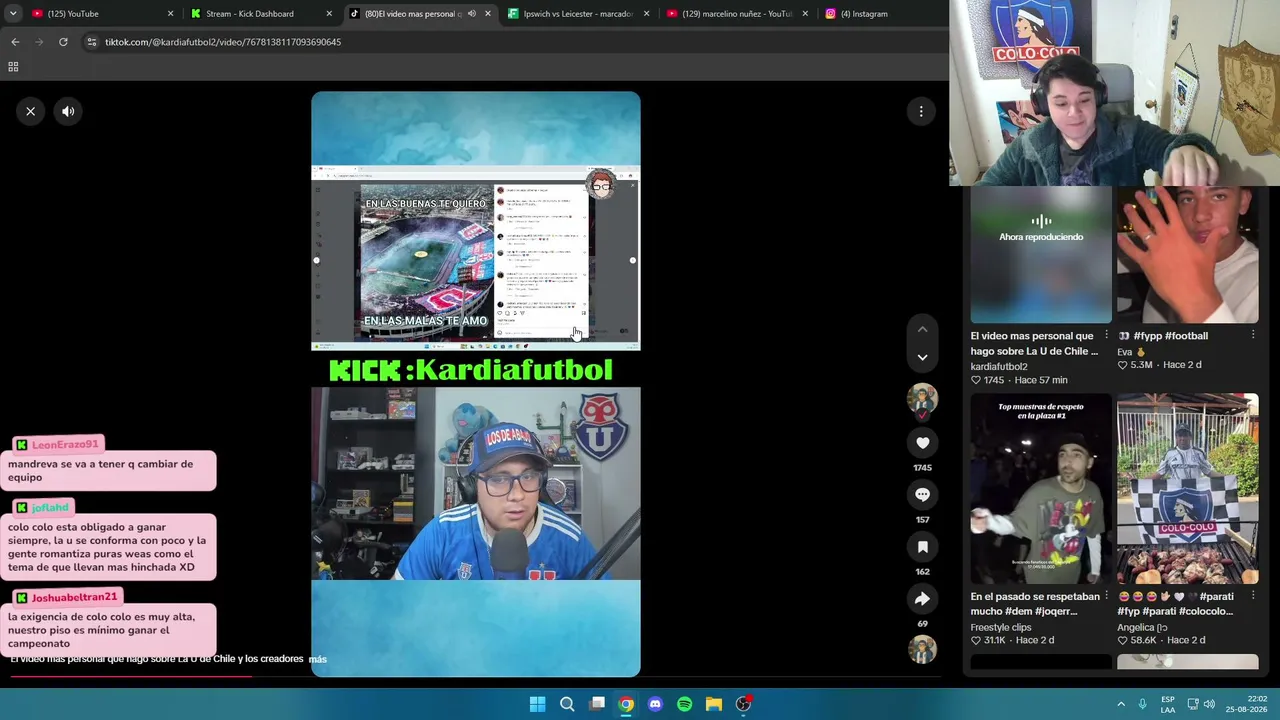Open options menu for 'El video mas personal' card
The height and width of the screenshot is (720, 1280).
point(1106,335)
